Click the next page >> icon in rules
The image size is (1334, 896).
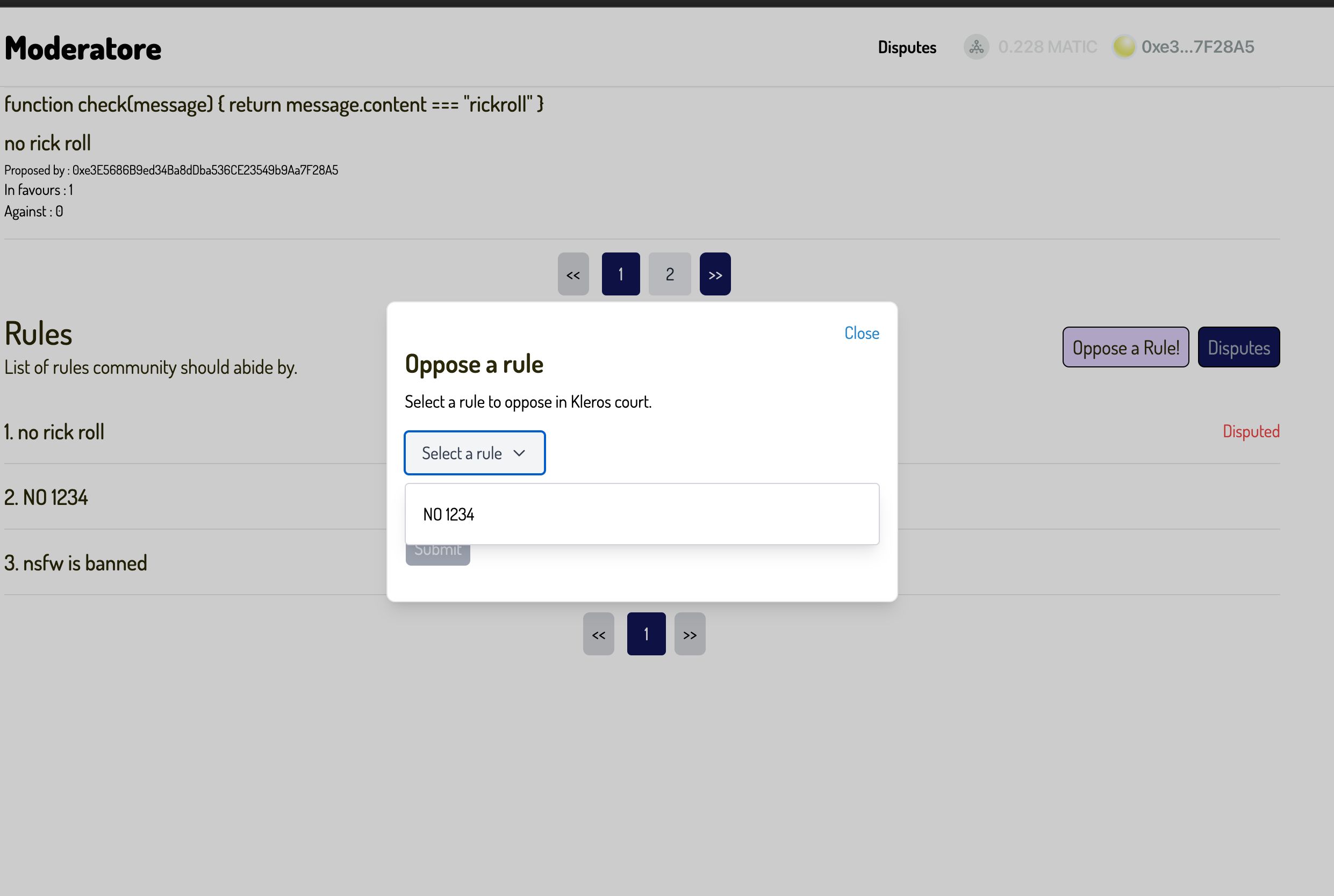click(690, 633)
